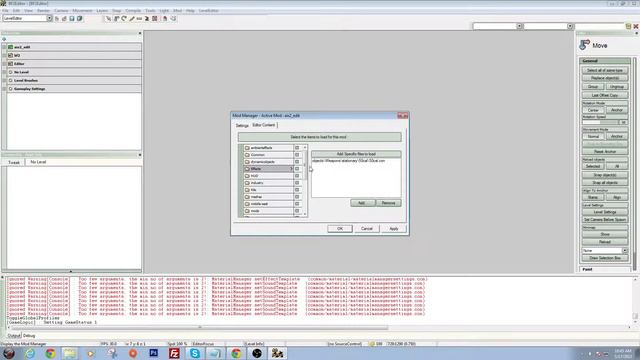Click the taskbar clock
640x360 pixels.
click(x=622, y=353)
